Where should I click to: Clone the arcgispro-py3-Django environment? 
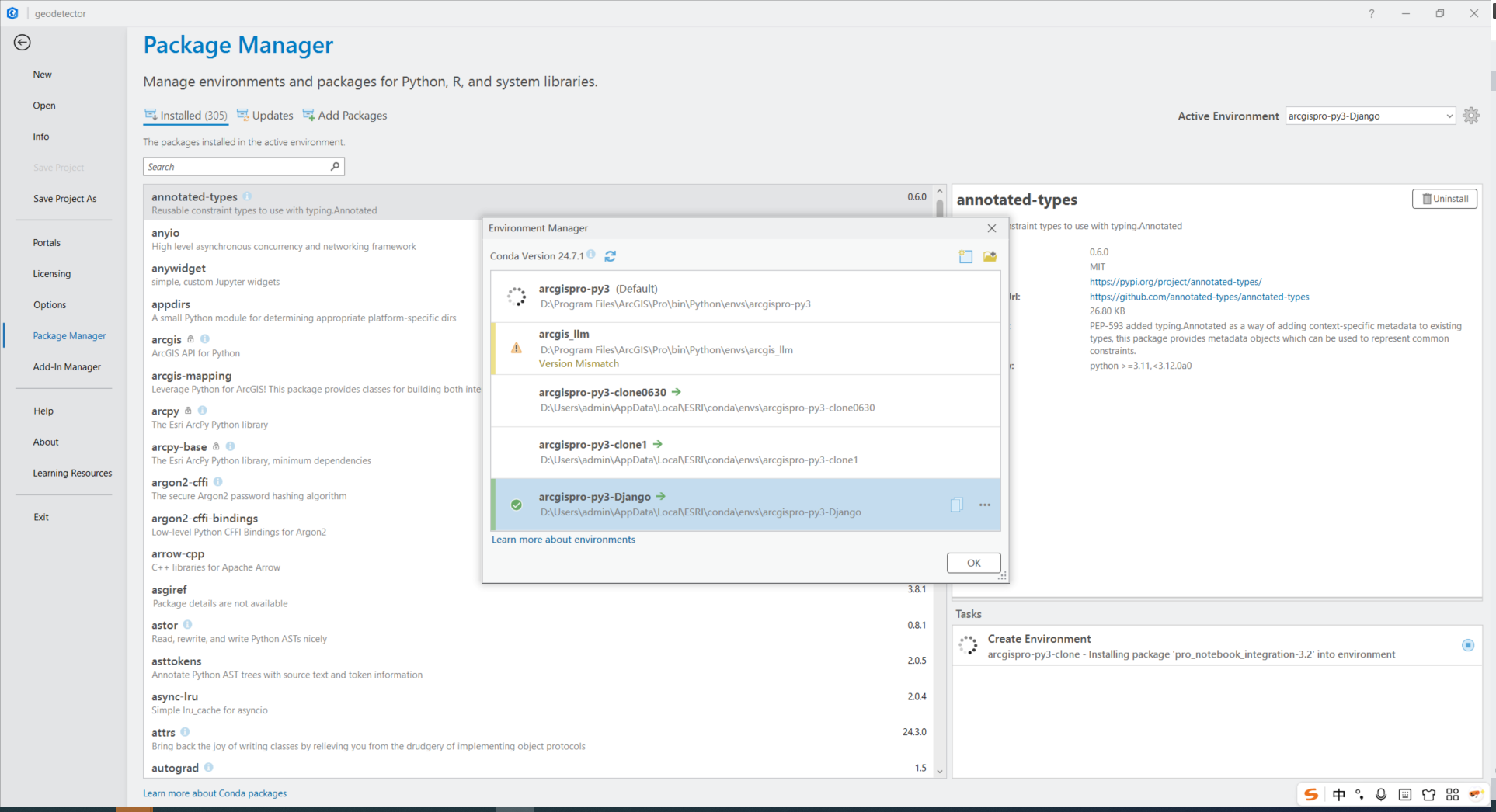point(957,505)
